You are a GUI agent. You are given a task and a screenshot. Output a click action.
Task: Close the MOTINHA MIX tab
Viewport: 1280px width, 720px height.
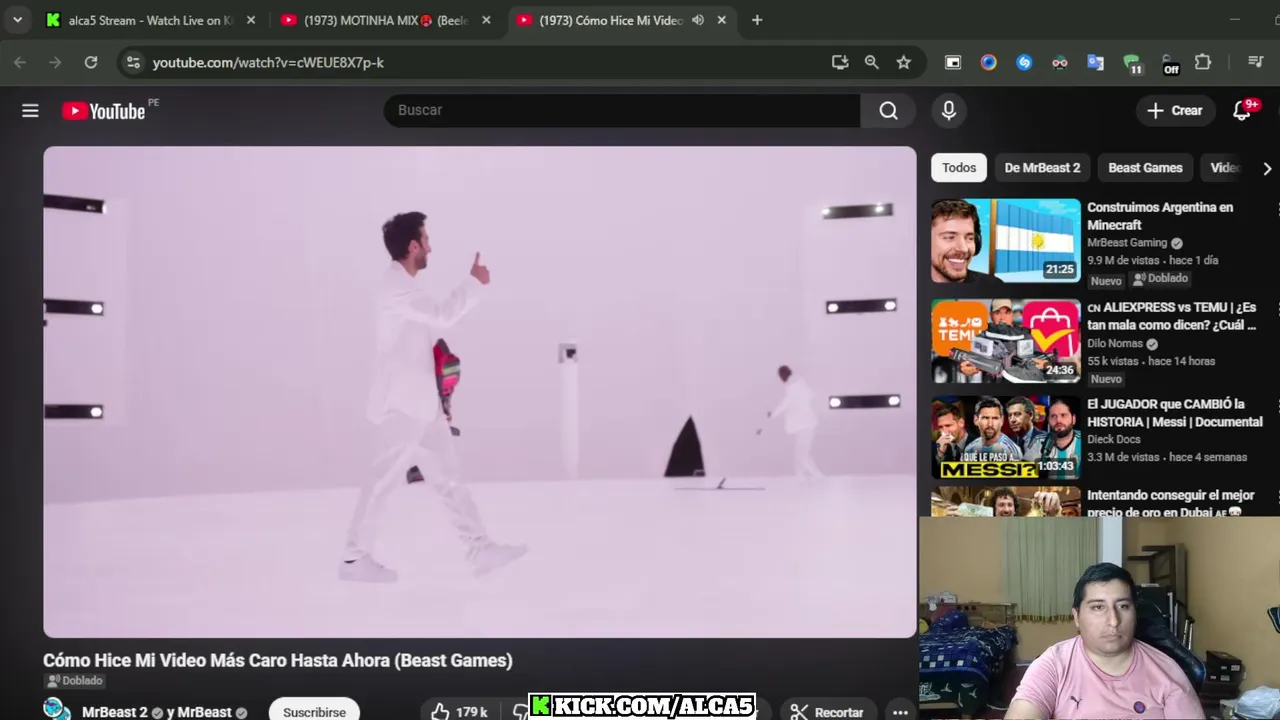(x=486, y=20)
